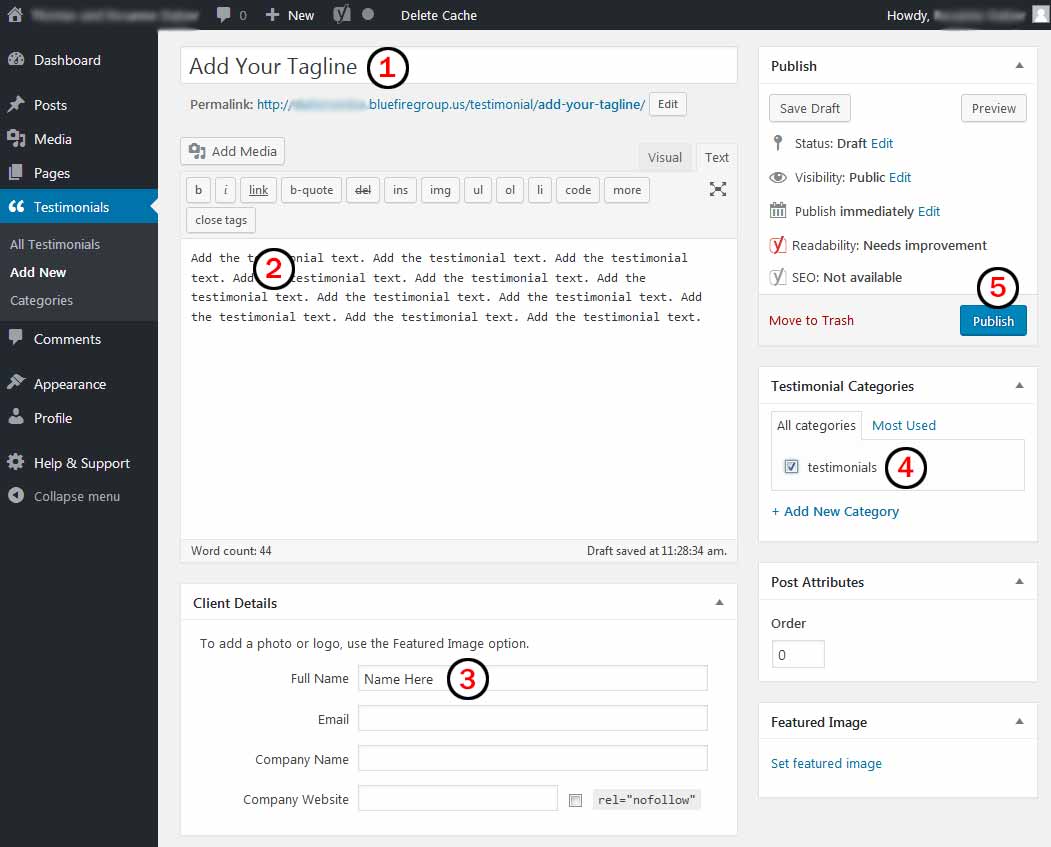
Task: Insert bold tag with b button
Action: 198,190
